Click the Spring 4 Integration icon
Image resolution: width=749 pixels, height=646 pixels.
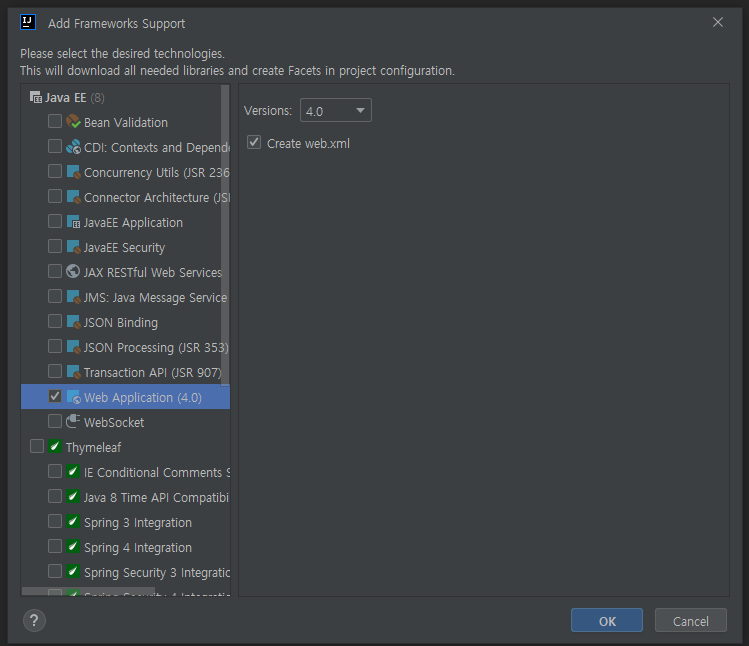(73, 547)
